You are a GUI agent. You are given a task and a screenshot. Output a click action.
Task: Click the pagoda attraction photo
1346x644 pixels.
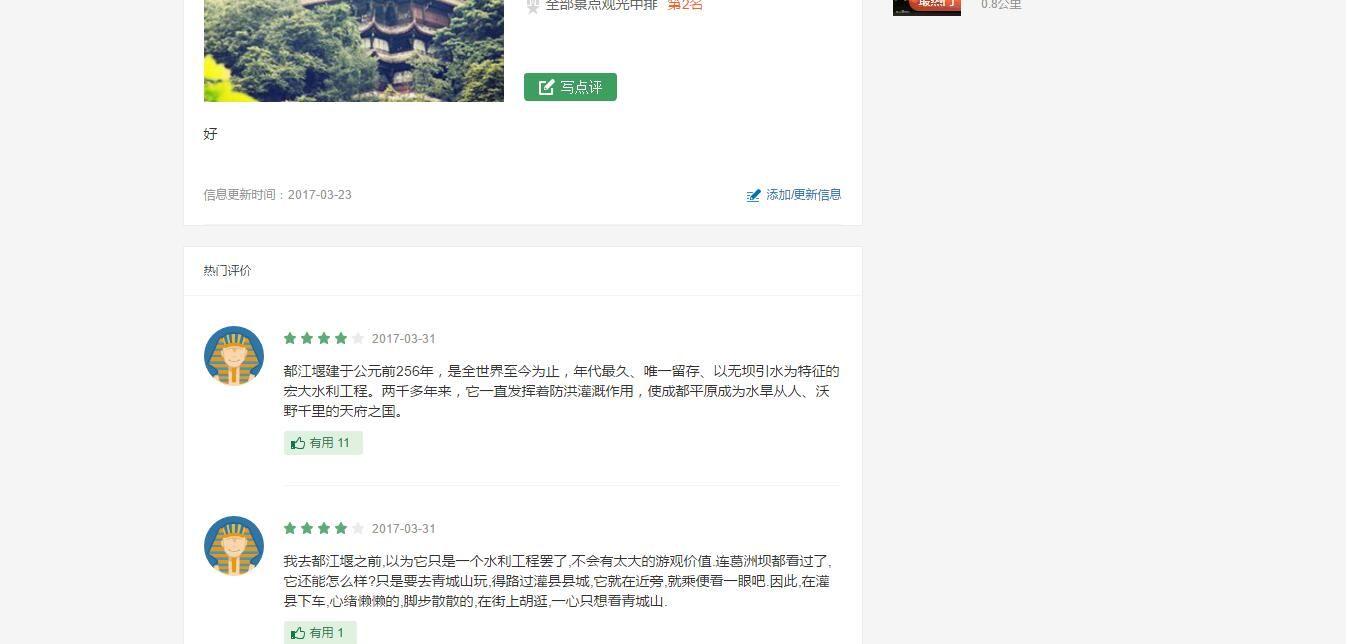coord(354,50)
